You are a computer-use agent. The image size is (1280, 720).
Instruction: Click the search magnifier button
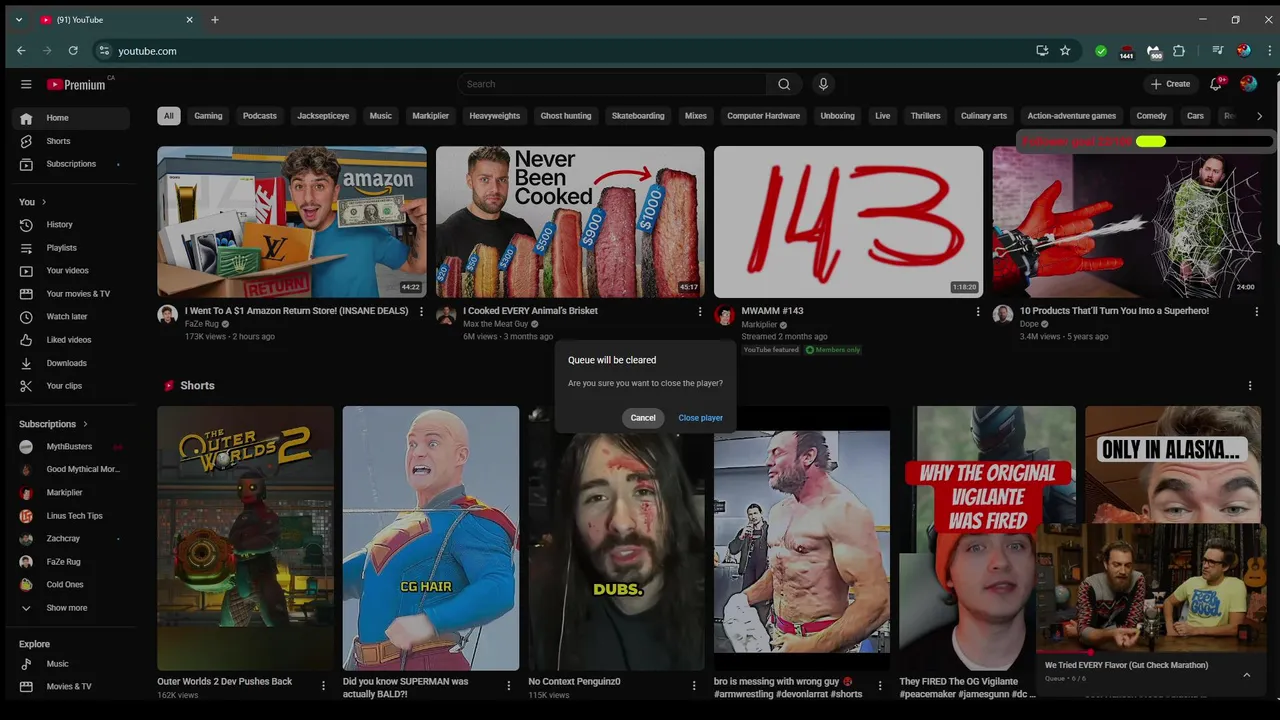tap(784, 84)
